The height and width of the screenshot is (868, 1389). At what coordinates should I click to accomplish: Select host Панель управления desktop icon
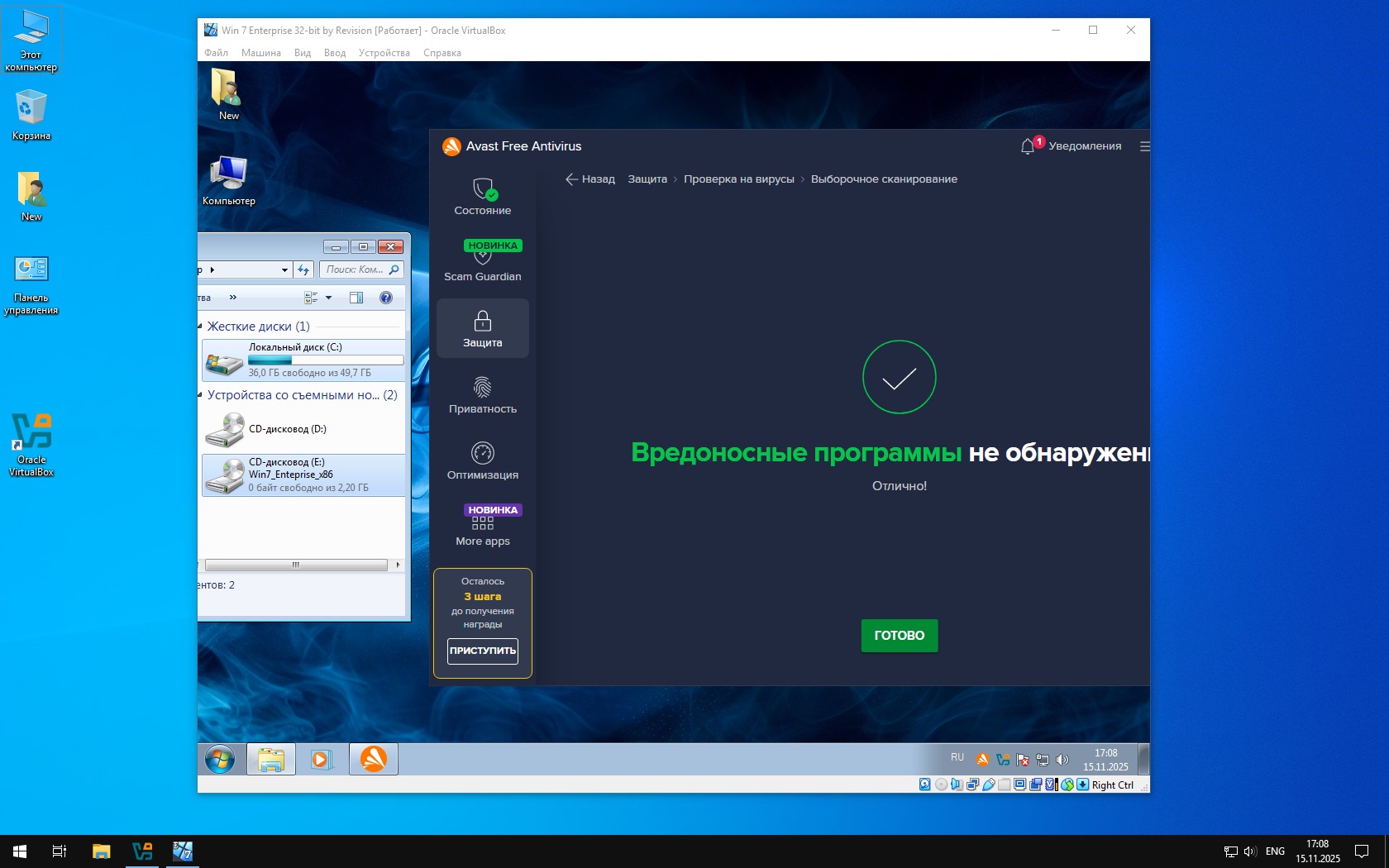tap(31, 285)
